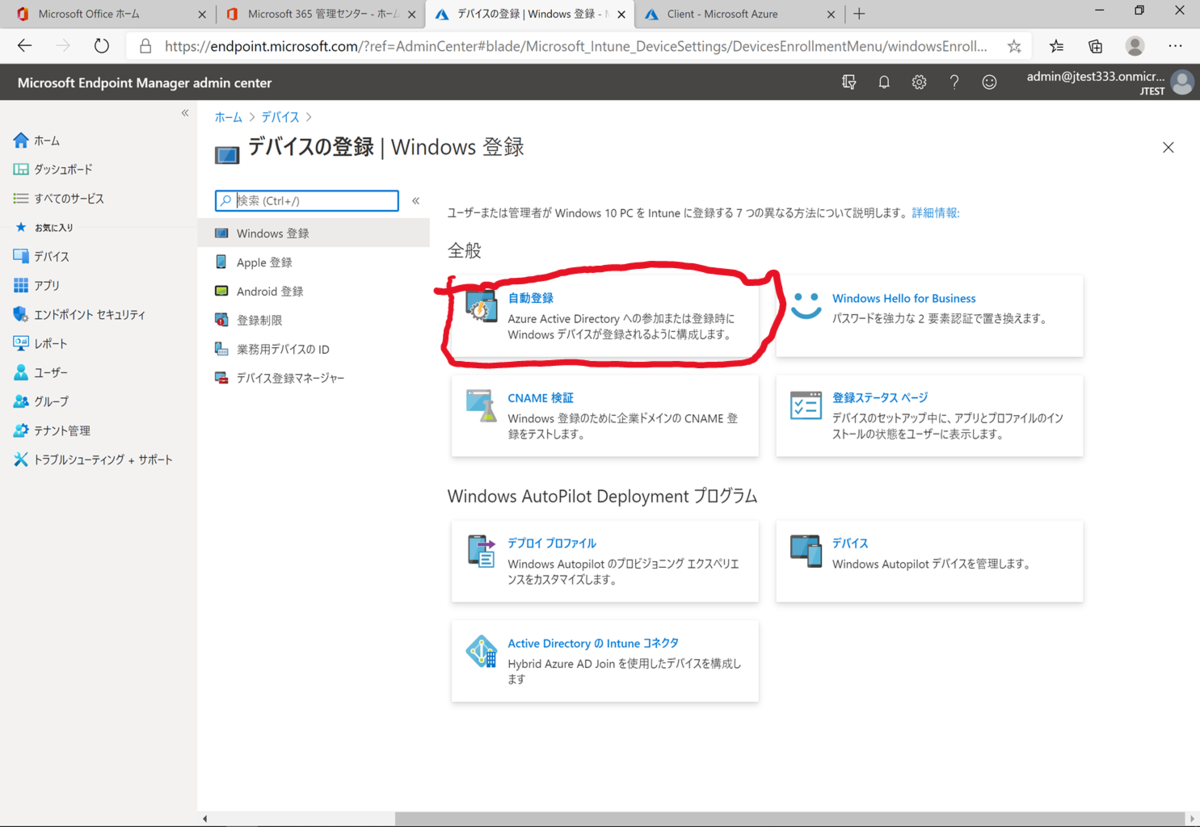Open a new browser tab with plus
This screenshot has height=827, width=1200.
tap(859, 14)
